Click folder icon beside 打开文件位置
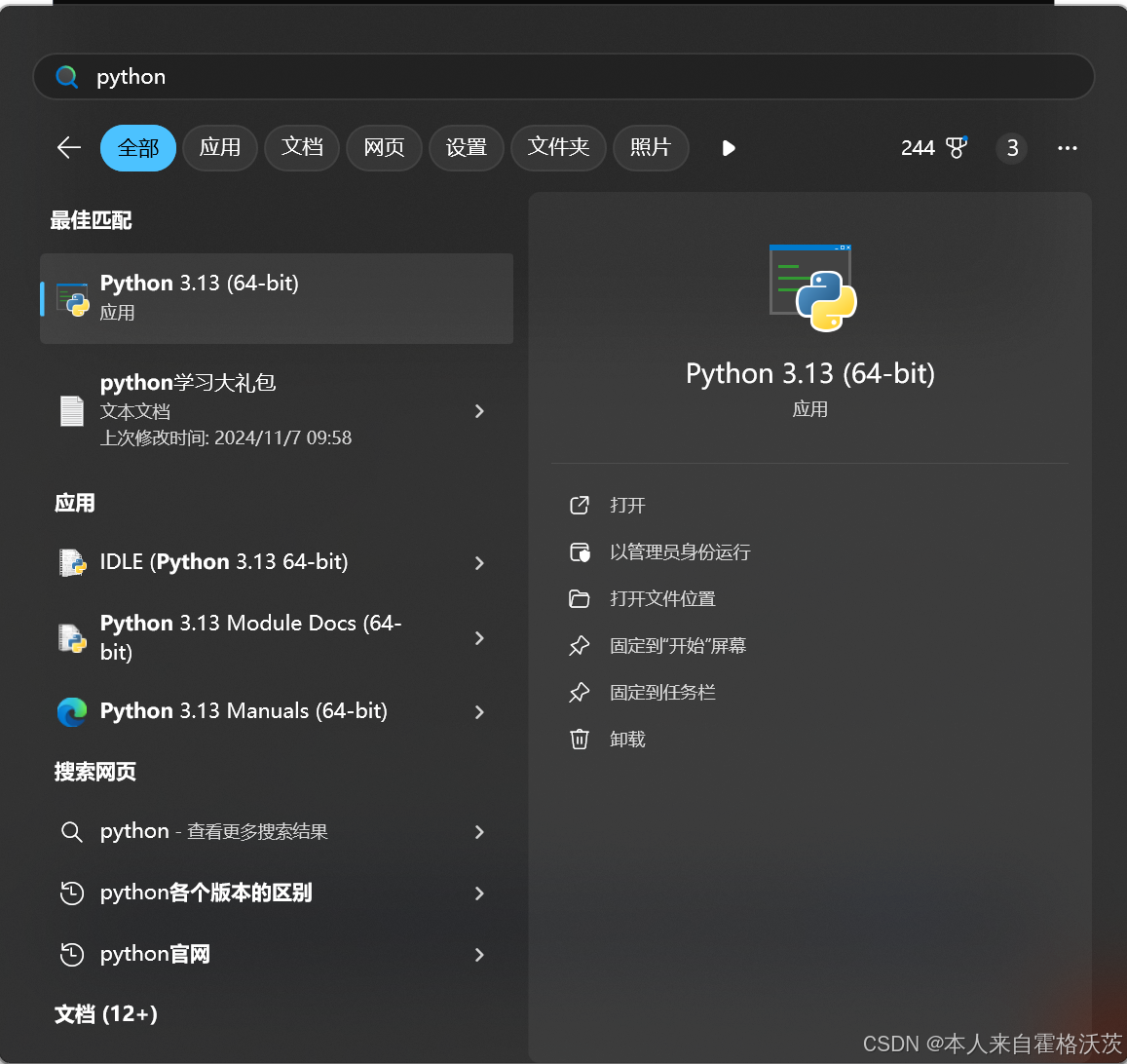 [x=580, y=599]
